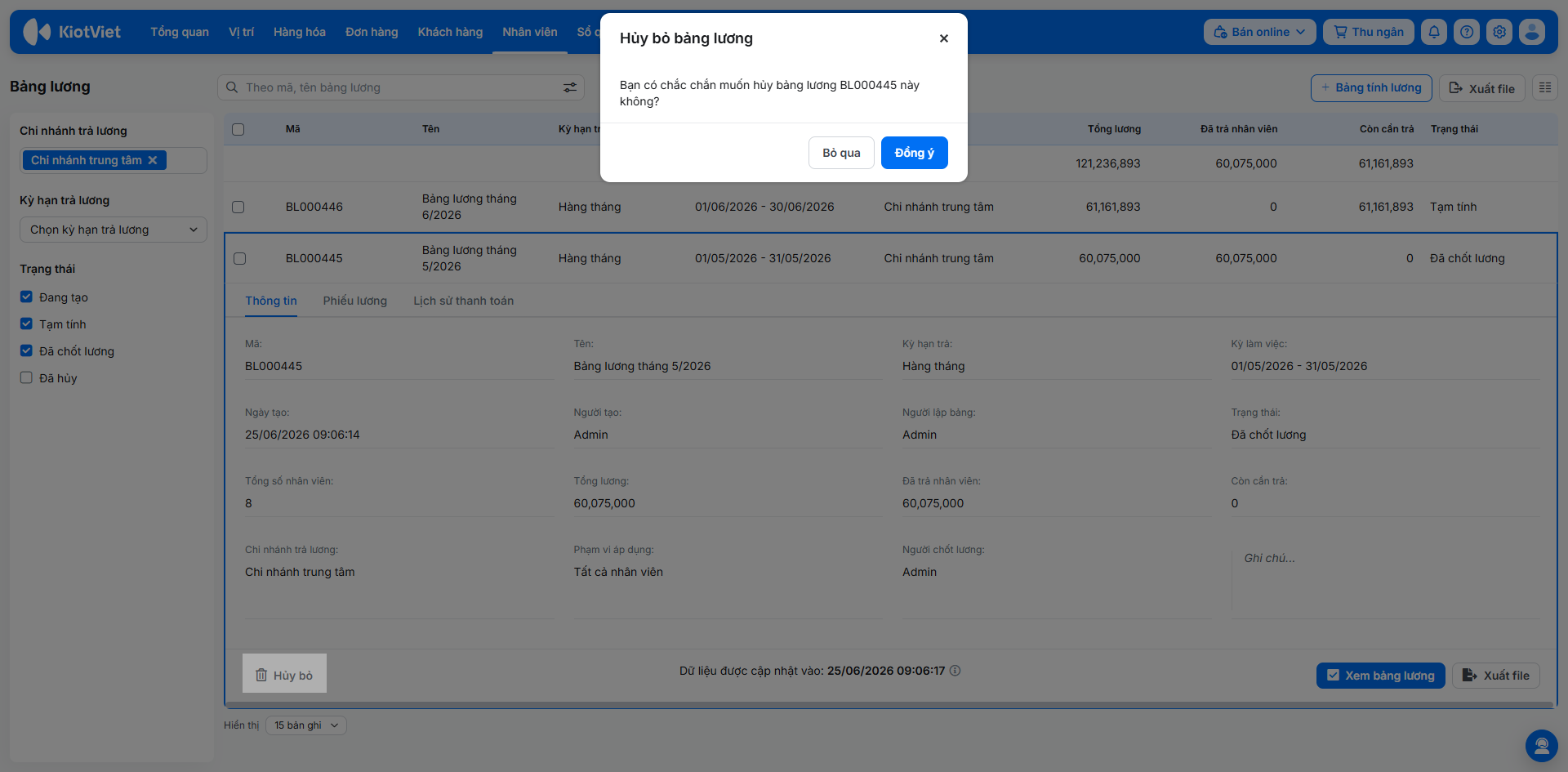
Task: Open the Nhân viên menu
Action: click(530, 32)
